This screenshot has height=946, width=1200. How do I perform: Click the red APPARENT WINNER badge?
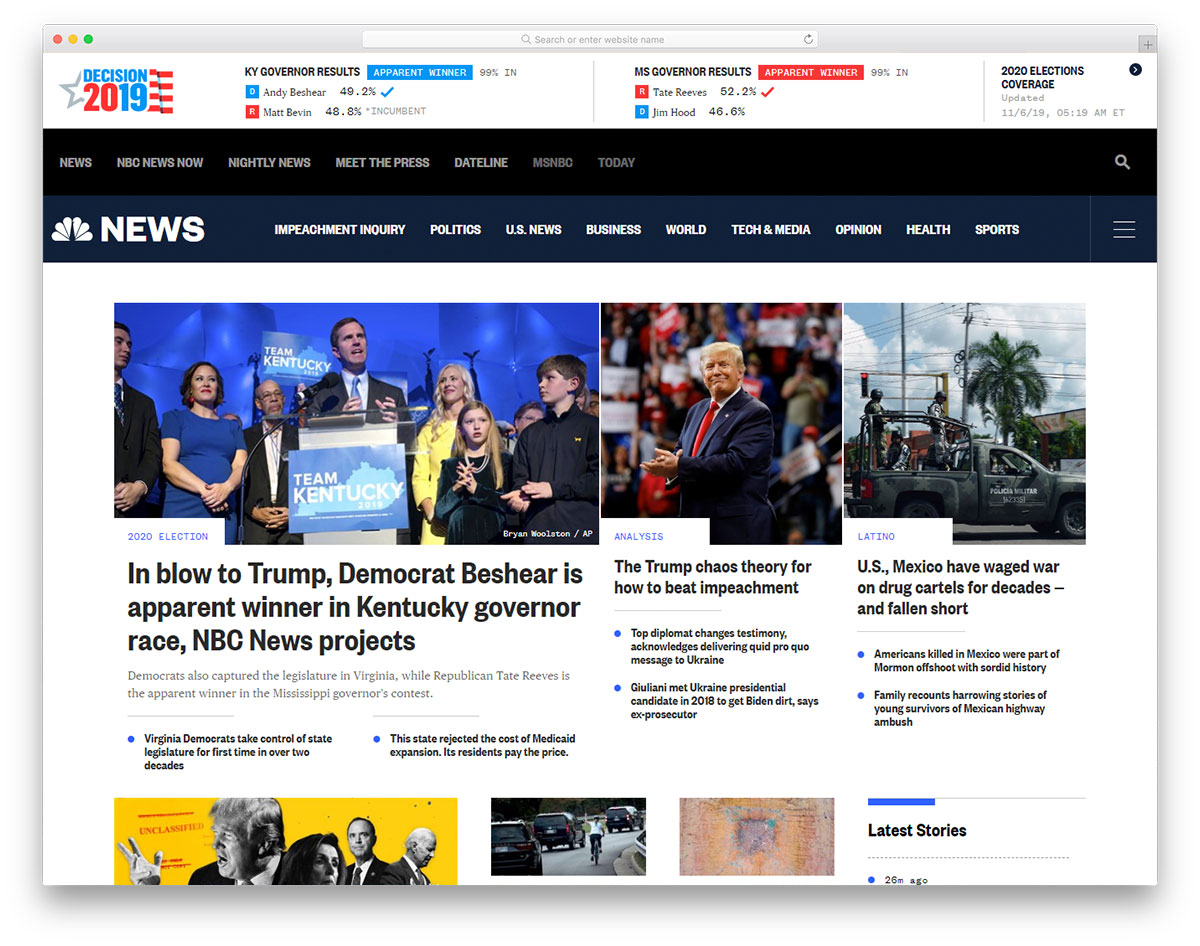(x=811, y=72)
